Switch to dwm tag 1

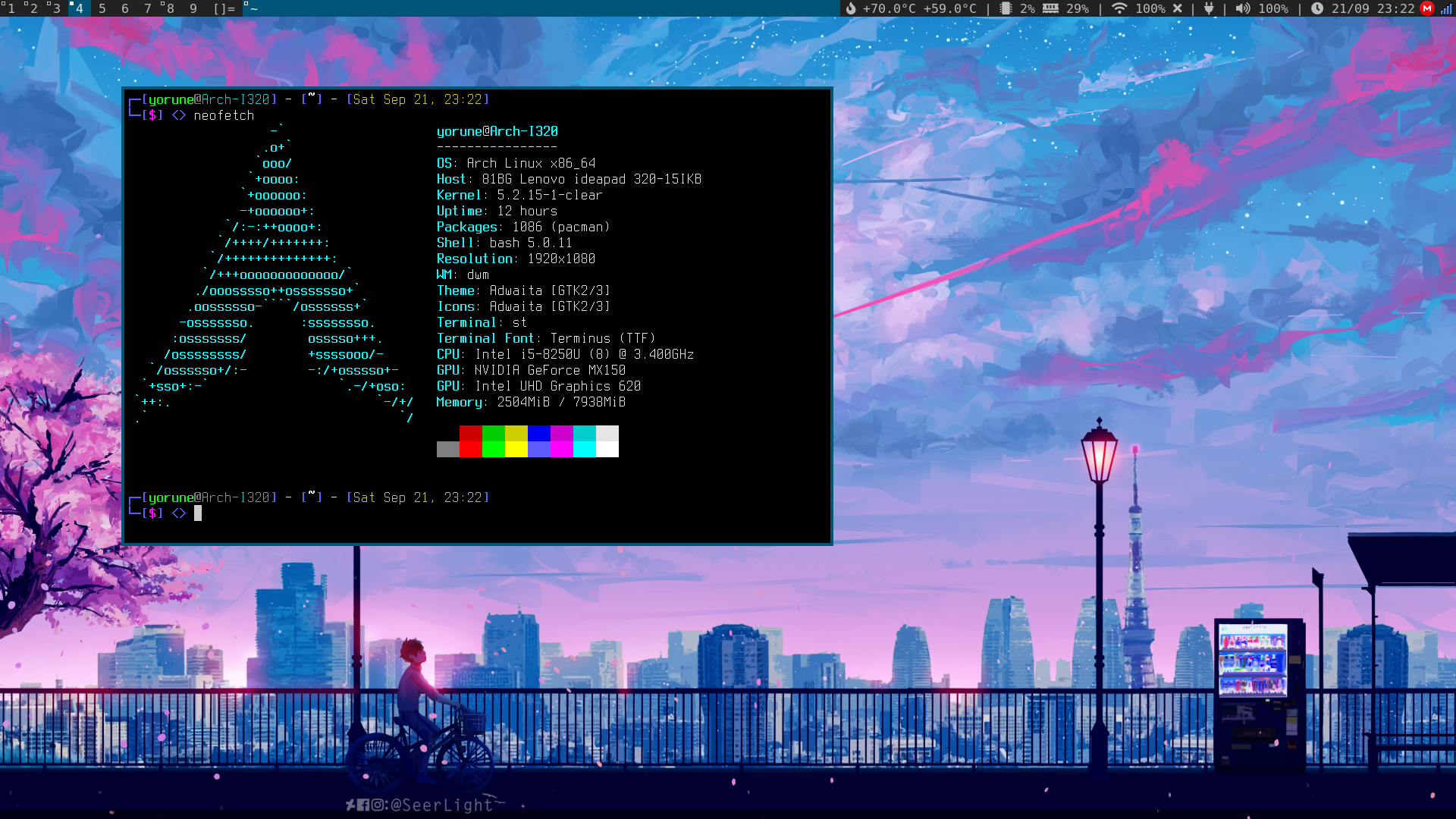11,8
